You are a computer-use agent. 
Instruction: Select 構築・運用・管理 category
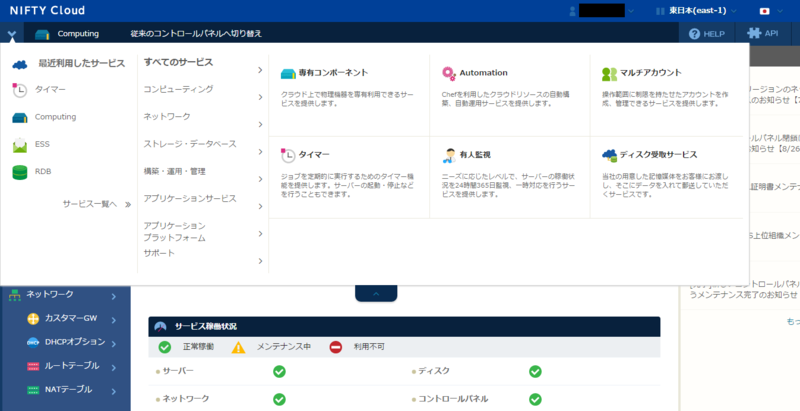coord(174,171)
